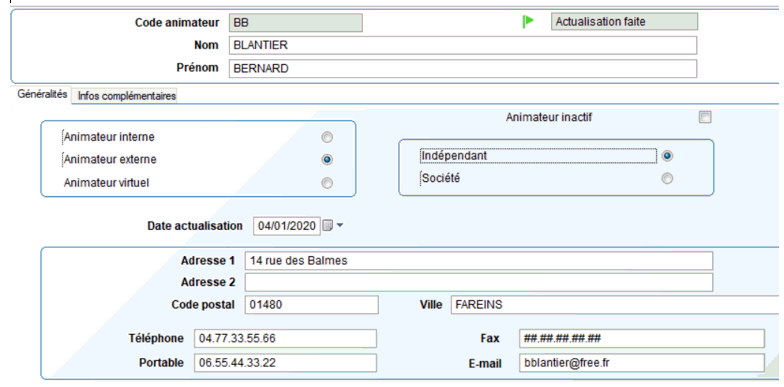Switch to the Généralités tab

click(42, 94)
